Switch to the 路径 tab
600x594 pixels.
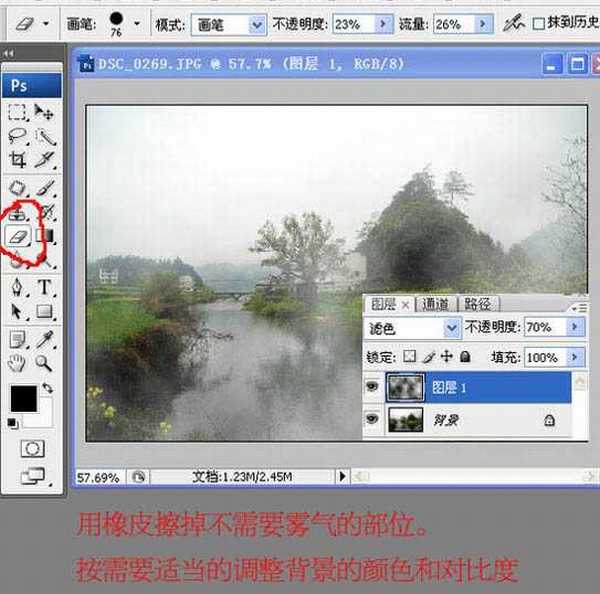tap(478, 305)
